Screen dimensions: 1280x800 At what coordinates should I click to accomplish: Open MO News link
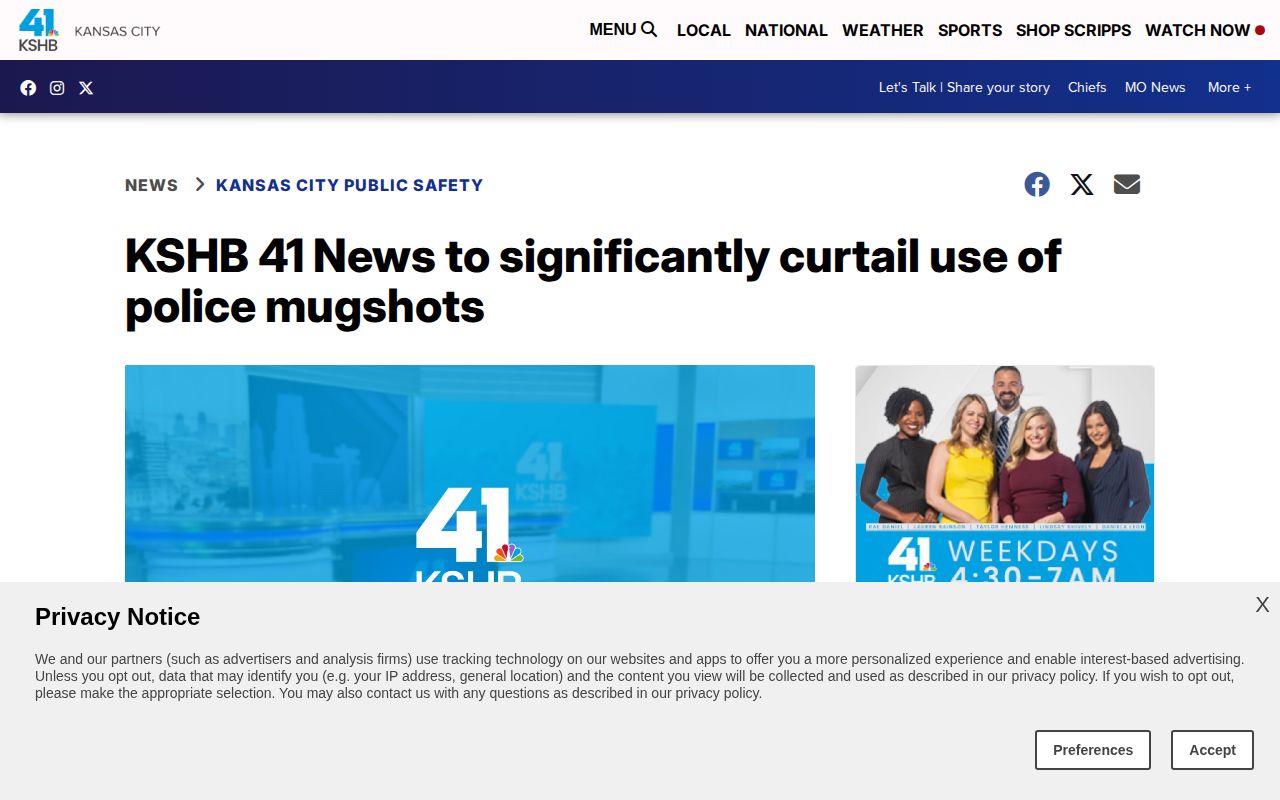[1155, 87]
